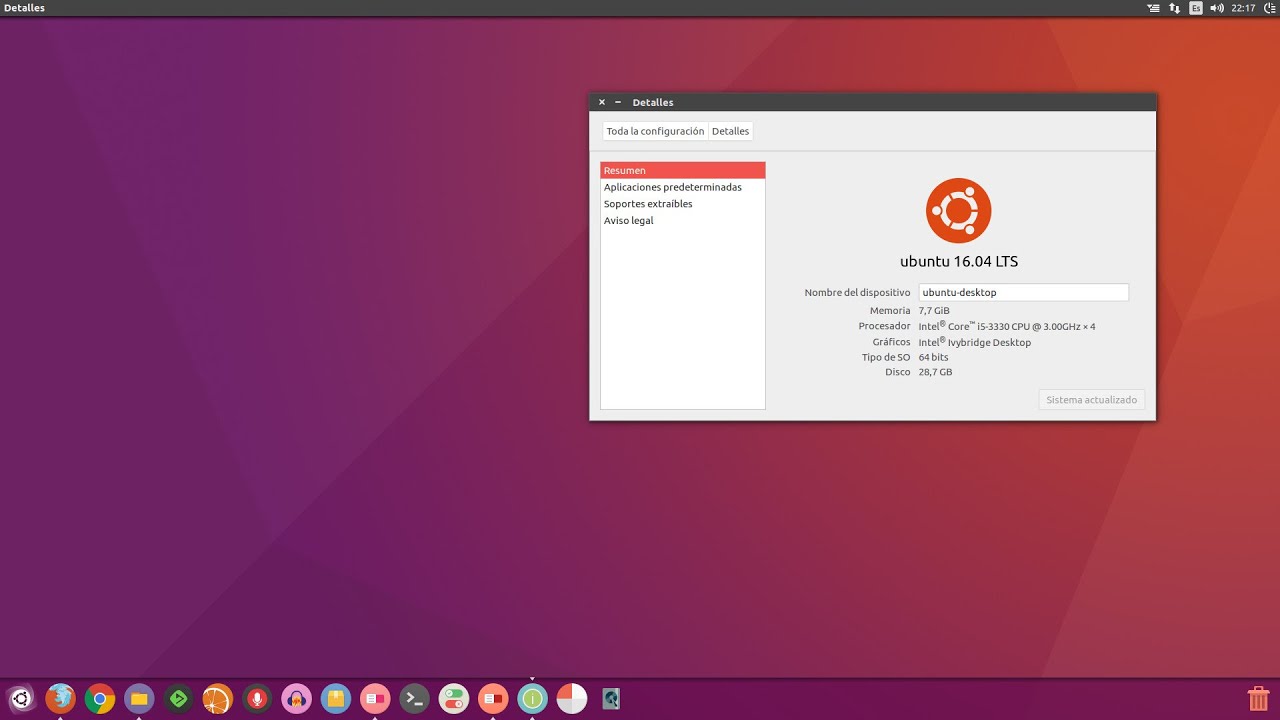Click the Procesador label
This screenshot has width=1280, height=720.
884,326
